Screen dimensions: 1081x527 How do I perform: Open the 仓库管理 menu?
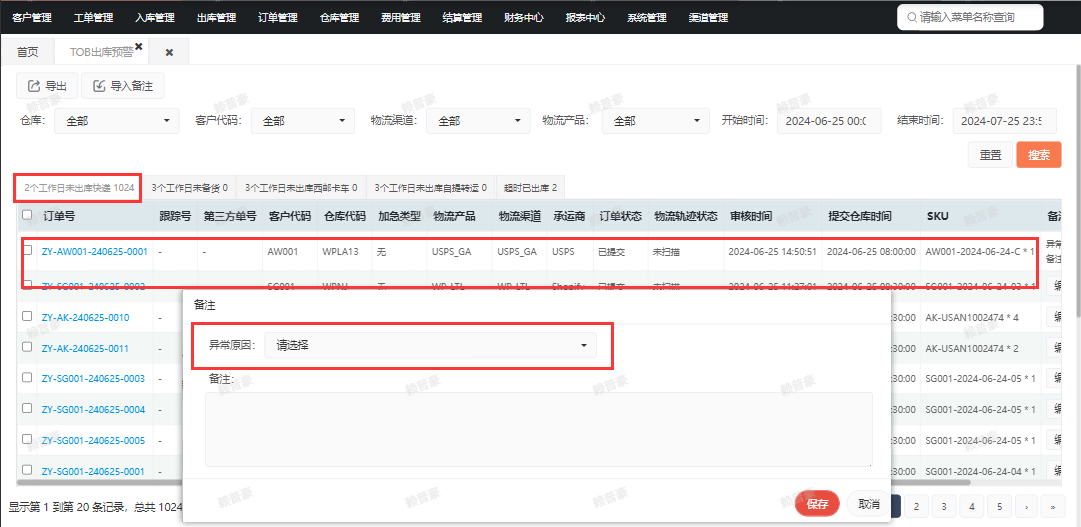click(339, 18)
